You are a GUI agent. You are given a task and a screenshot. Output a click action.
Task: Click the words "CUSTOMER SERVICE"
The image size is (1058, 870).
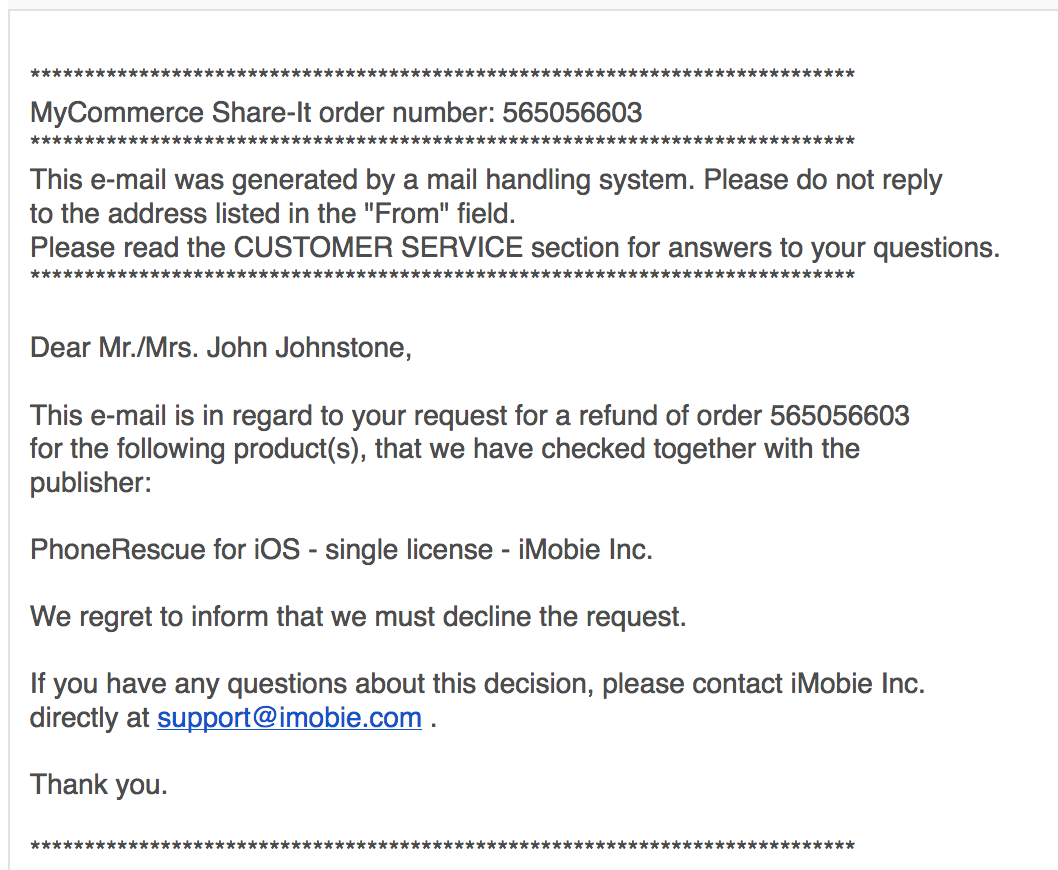coord(378,247)
